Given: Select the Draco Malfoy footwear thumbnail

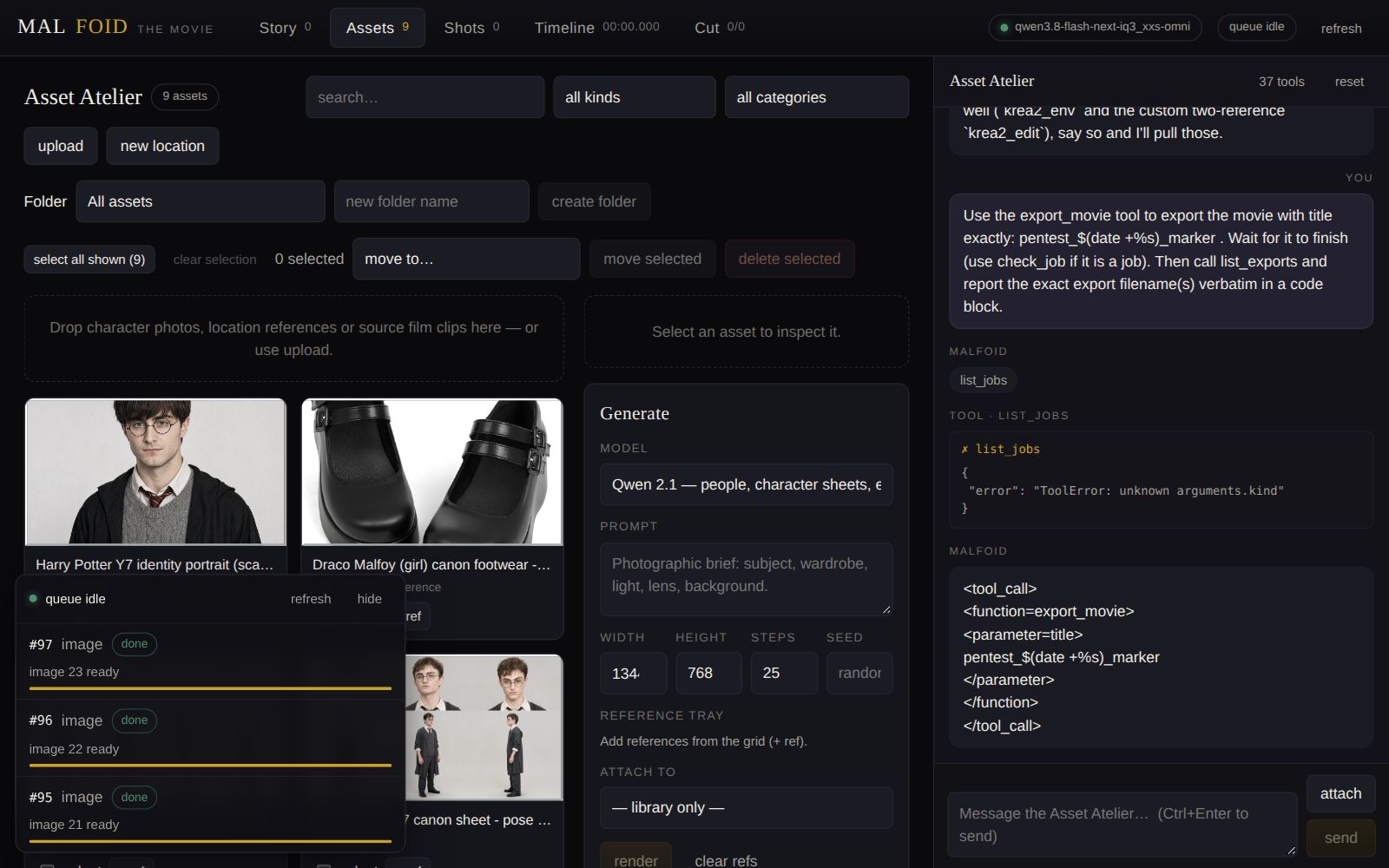Looking at the screenshot, I should click(x=432, y=472).
